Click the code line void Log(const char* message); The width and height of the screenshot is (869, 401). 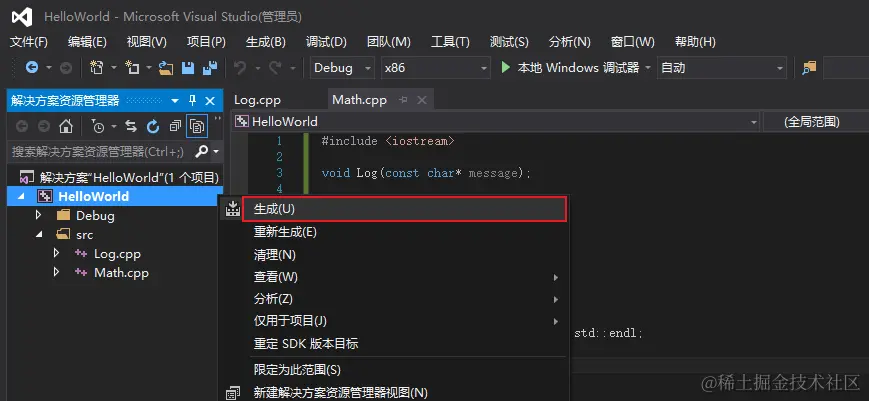(x=426, y=173)
